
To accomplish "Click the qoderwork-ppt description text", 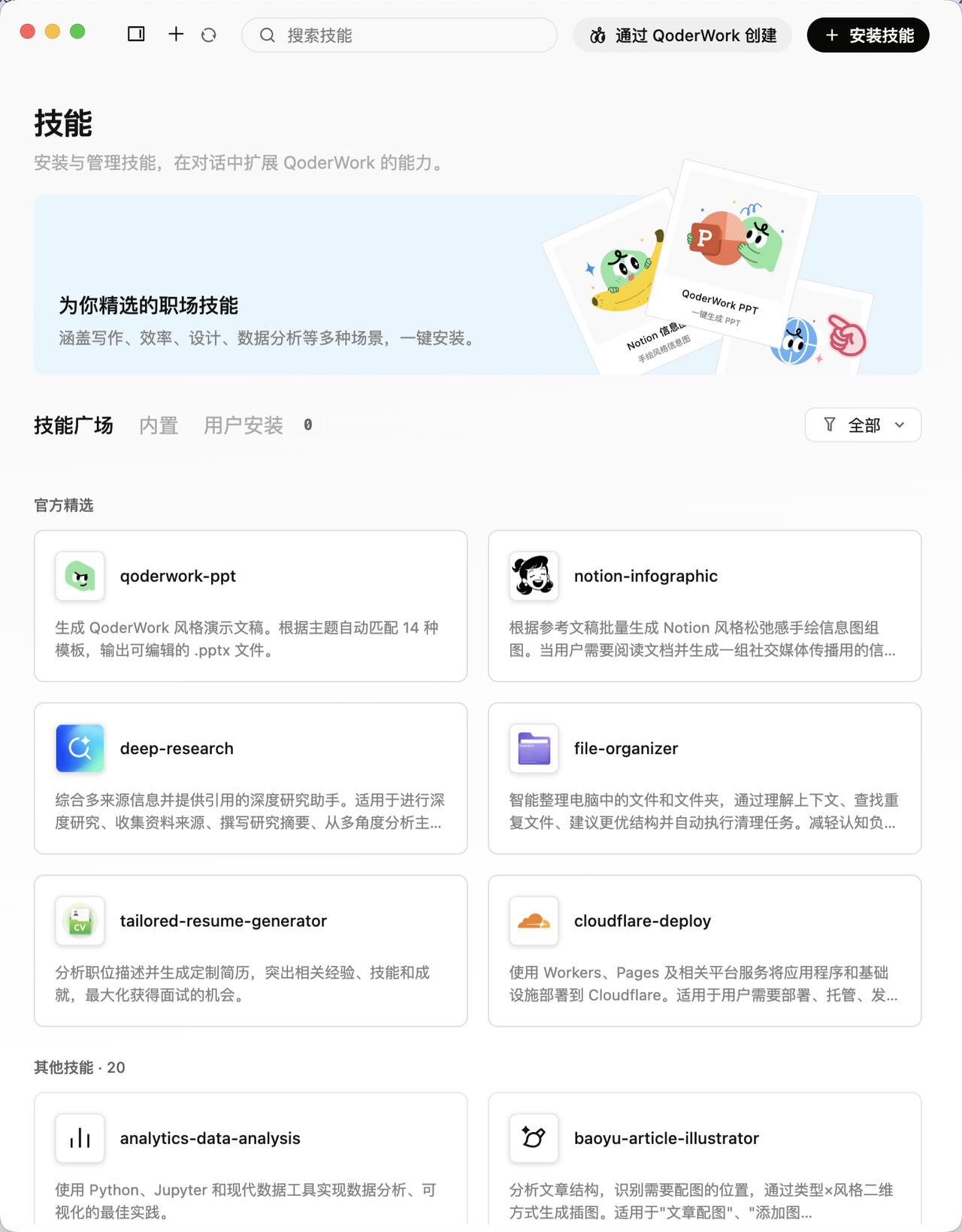I will (x=247, y=639).
